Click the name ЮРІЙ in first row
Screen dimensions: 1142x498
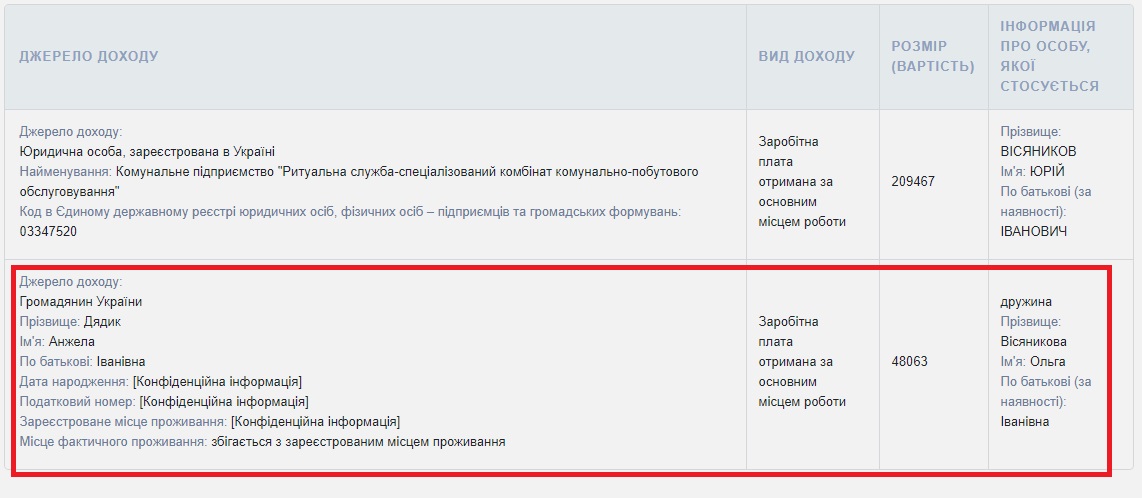coord(1048,172)
